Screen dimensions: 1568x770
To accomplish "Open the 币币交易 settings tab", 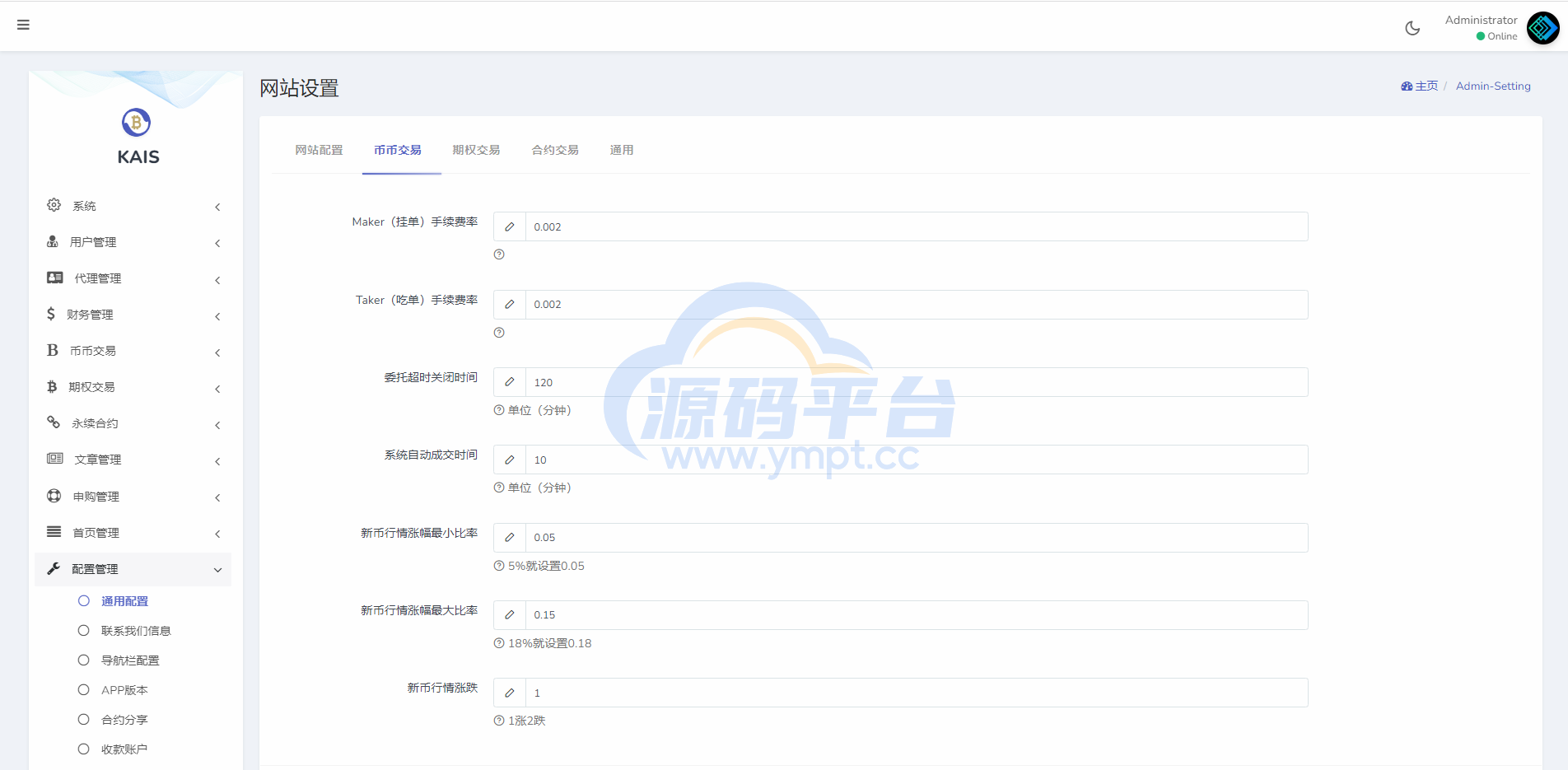I will [398, 150].
